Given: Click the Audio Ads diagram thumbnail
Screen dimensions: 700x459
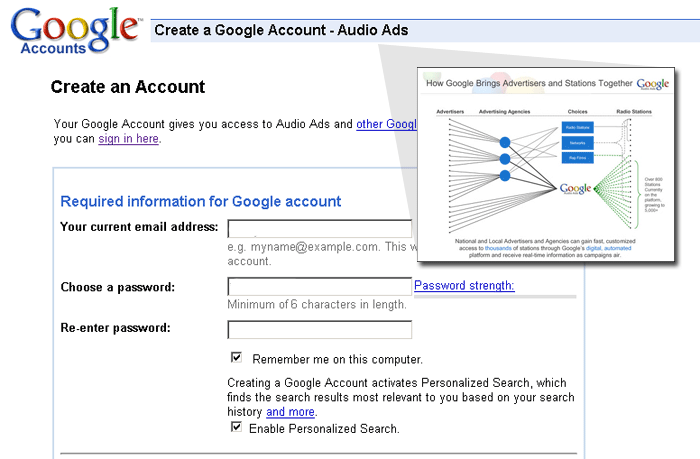Looking at the screenshot, I should 546,164.
